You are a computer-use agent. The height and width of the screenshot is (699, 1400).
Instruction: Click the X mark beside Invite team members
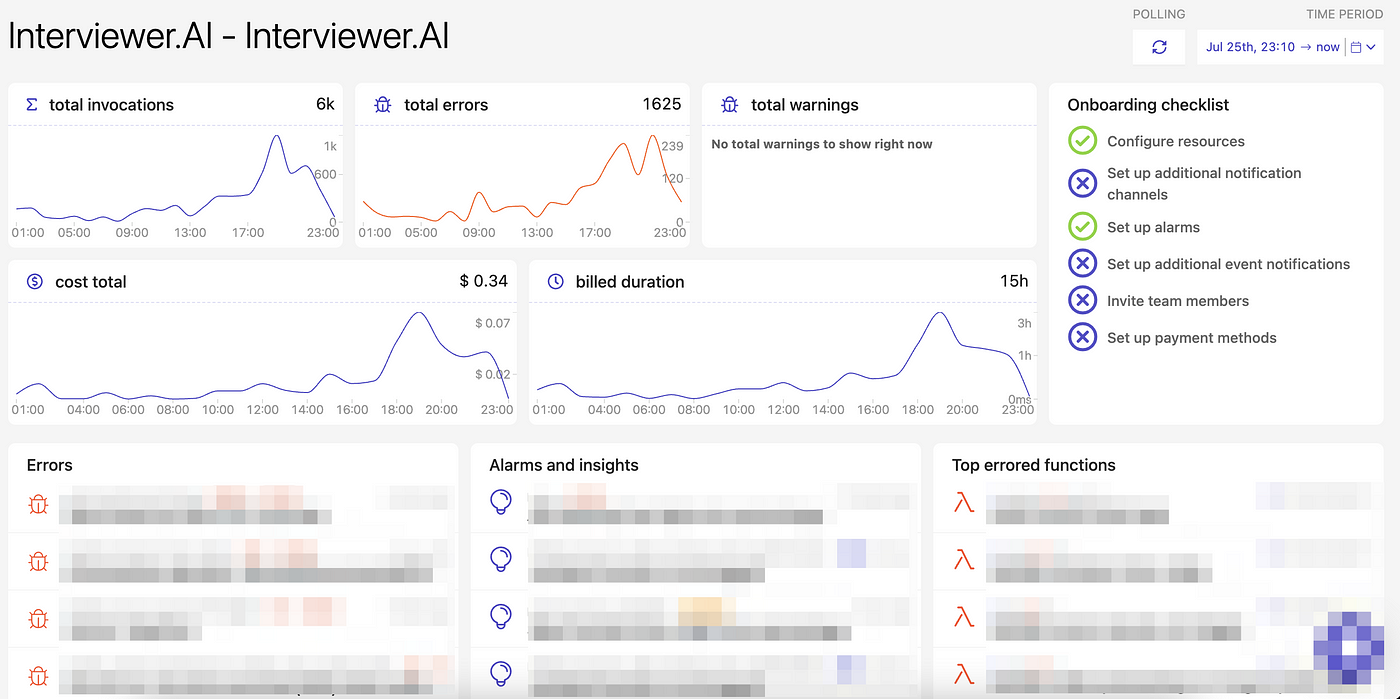pyautogui.click(x=1082, y=301)
